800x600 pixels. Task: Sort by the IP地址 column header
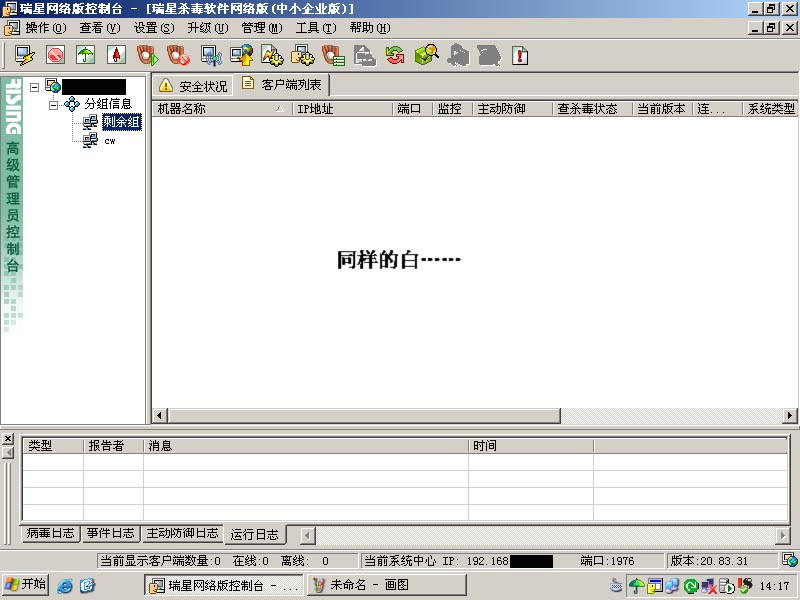point(342,109)
